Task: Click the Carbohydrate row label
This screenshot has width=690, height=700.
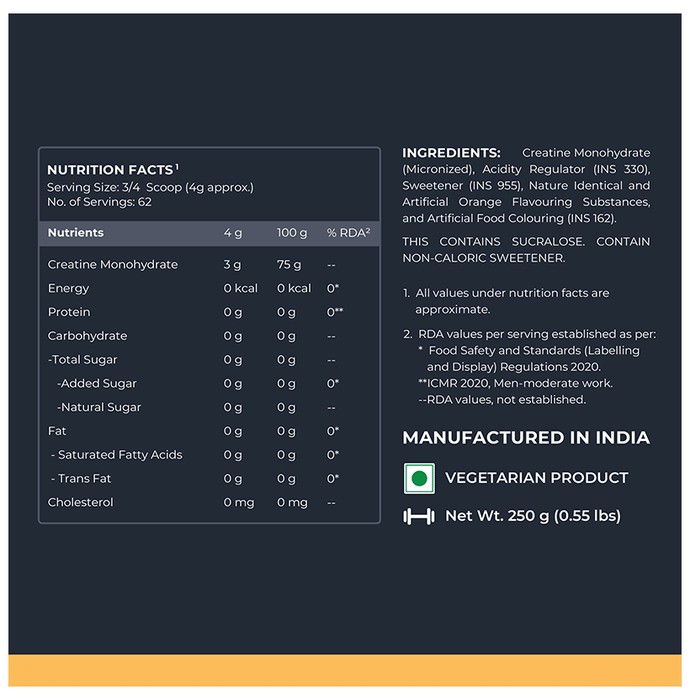Action: pos(87,336)
